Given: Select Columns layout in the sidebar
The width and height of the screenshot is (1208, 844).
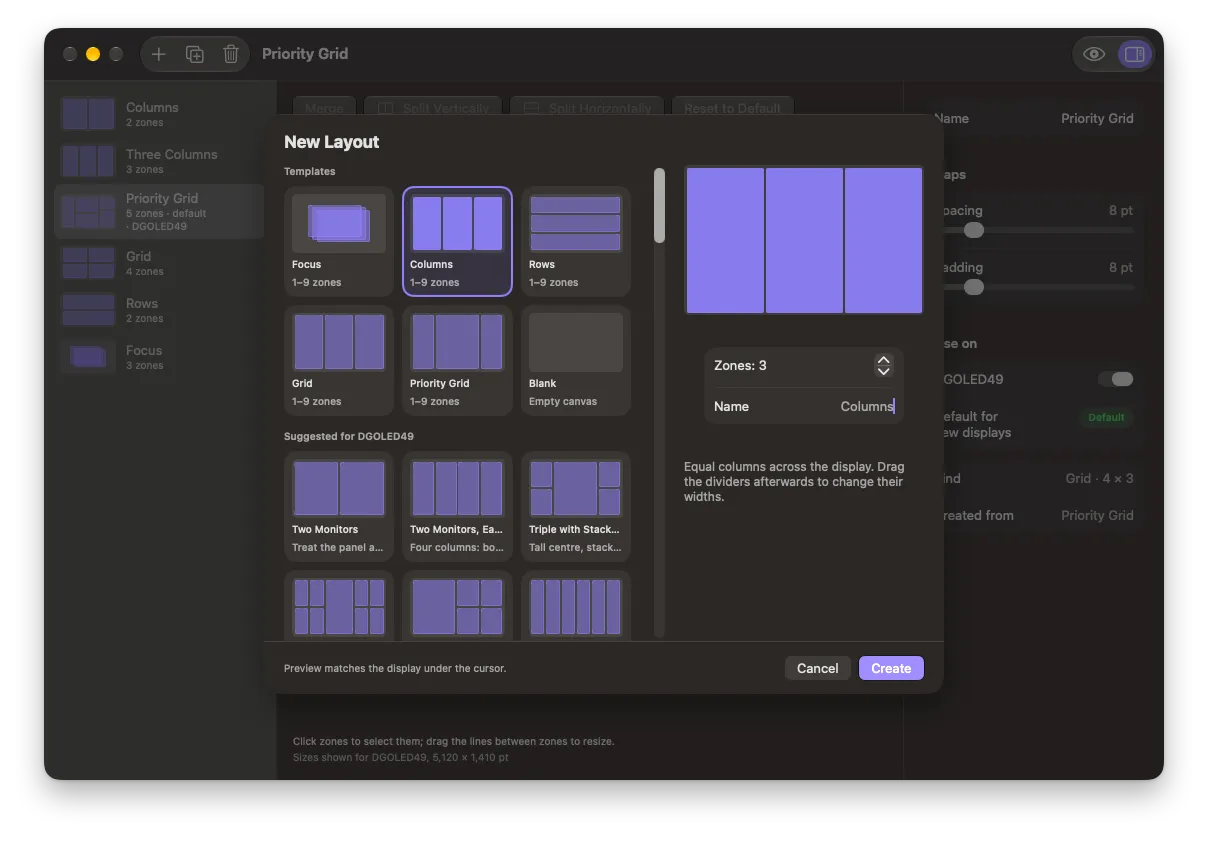Looking at the screenshot, I should coord(159,114).
